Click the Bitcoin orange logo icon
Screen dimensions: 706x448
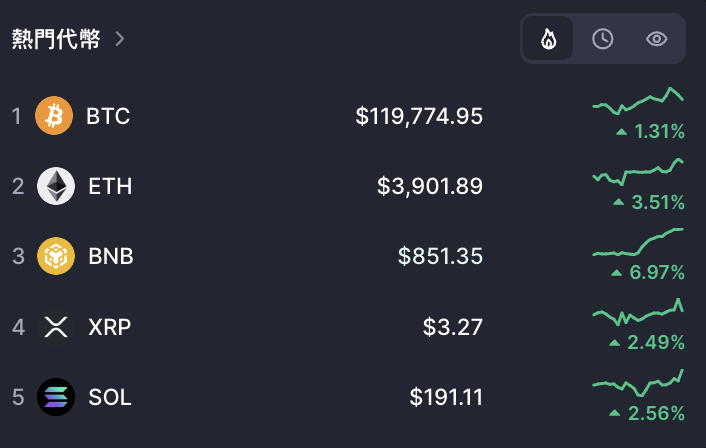[x=54, y=116]
